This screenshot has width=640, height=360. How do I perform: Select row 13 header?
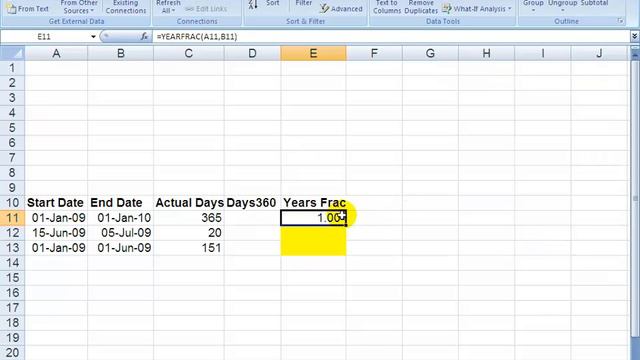coord(12,248)
